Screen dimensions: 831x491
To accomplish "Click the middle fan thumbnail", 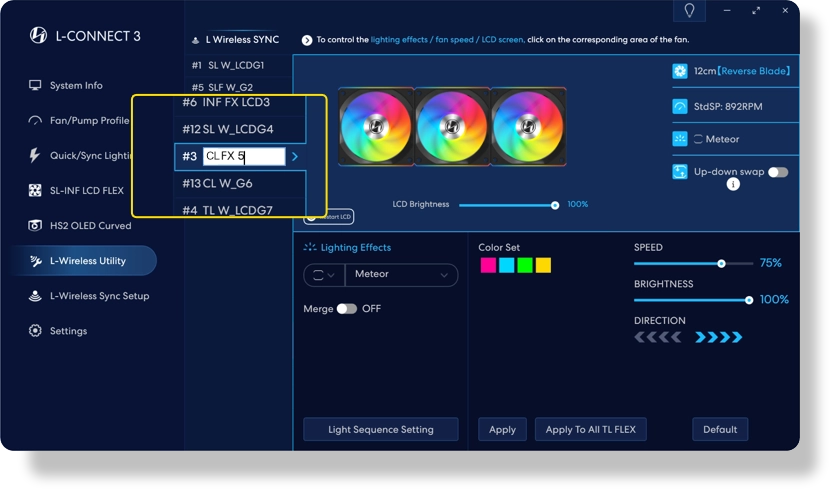I will 452,127.
